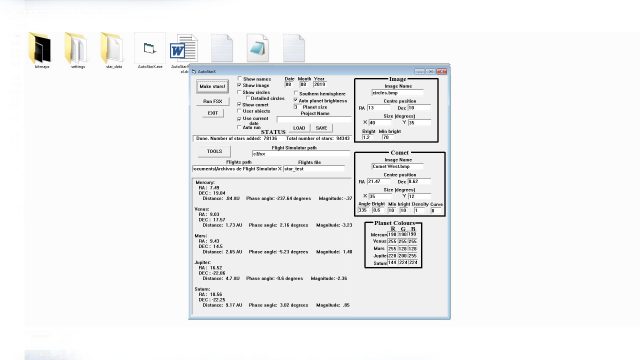
Task: Click the Mercury R colour value field
Action: click(392, 235)
